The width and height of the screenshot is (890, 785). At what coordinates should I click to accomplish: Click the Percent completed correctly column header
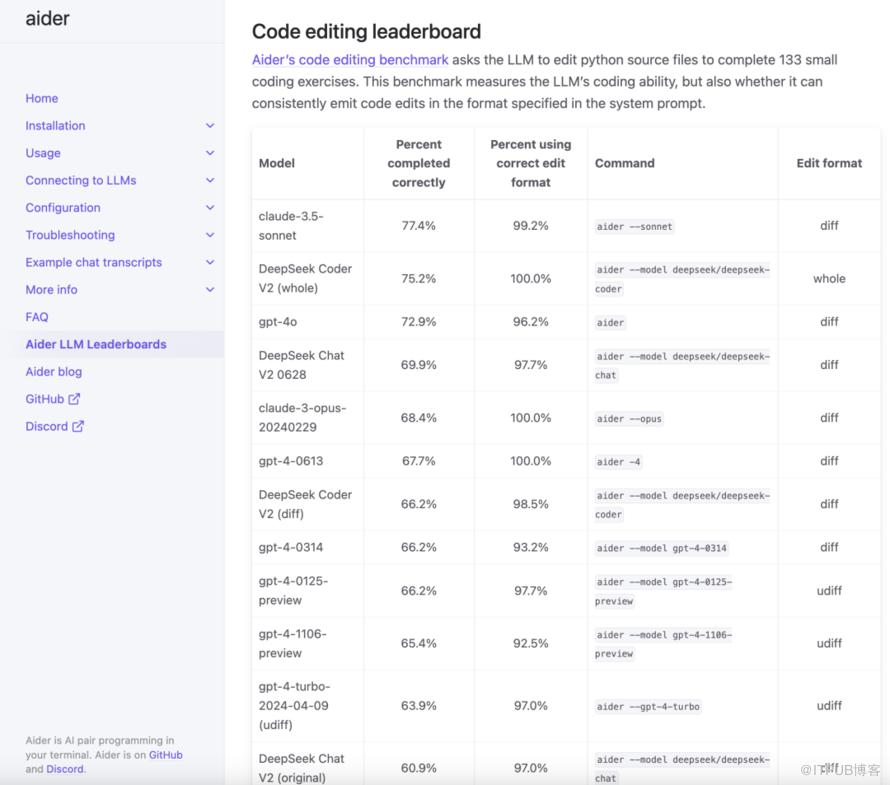[x=419, y=163]
